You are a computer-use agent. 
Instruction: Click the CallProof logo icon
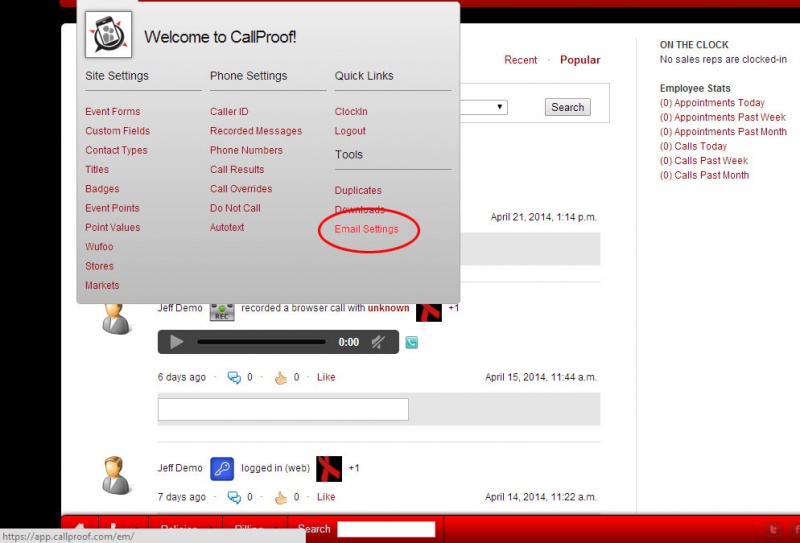point(108,34)
